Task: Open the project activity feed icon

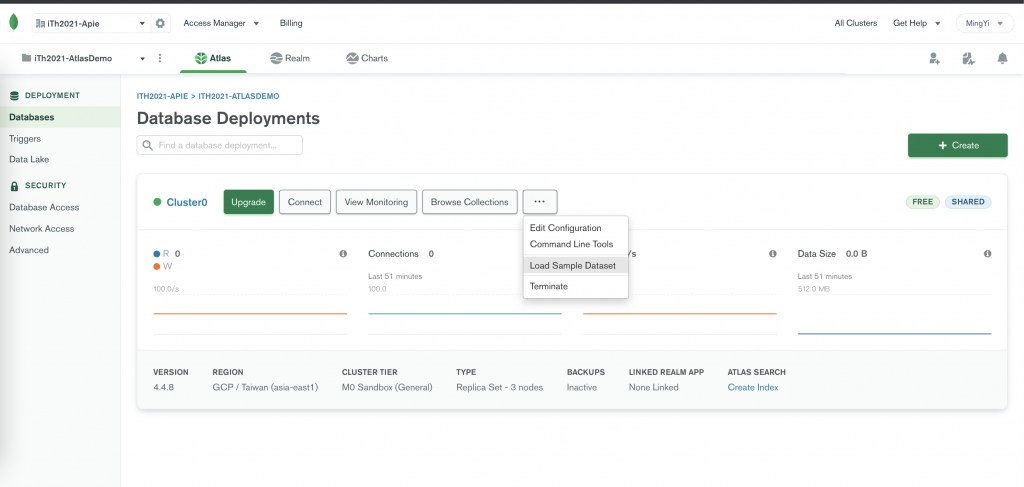Action: [x=968, y=58]
